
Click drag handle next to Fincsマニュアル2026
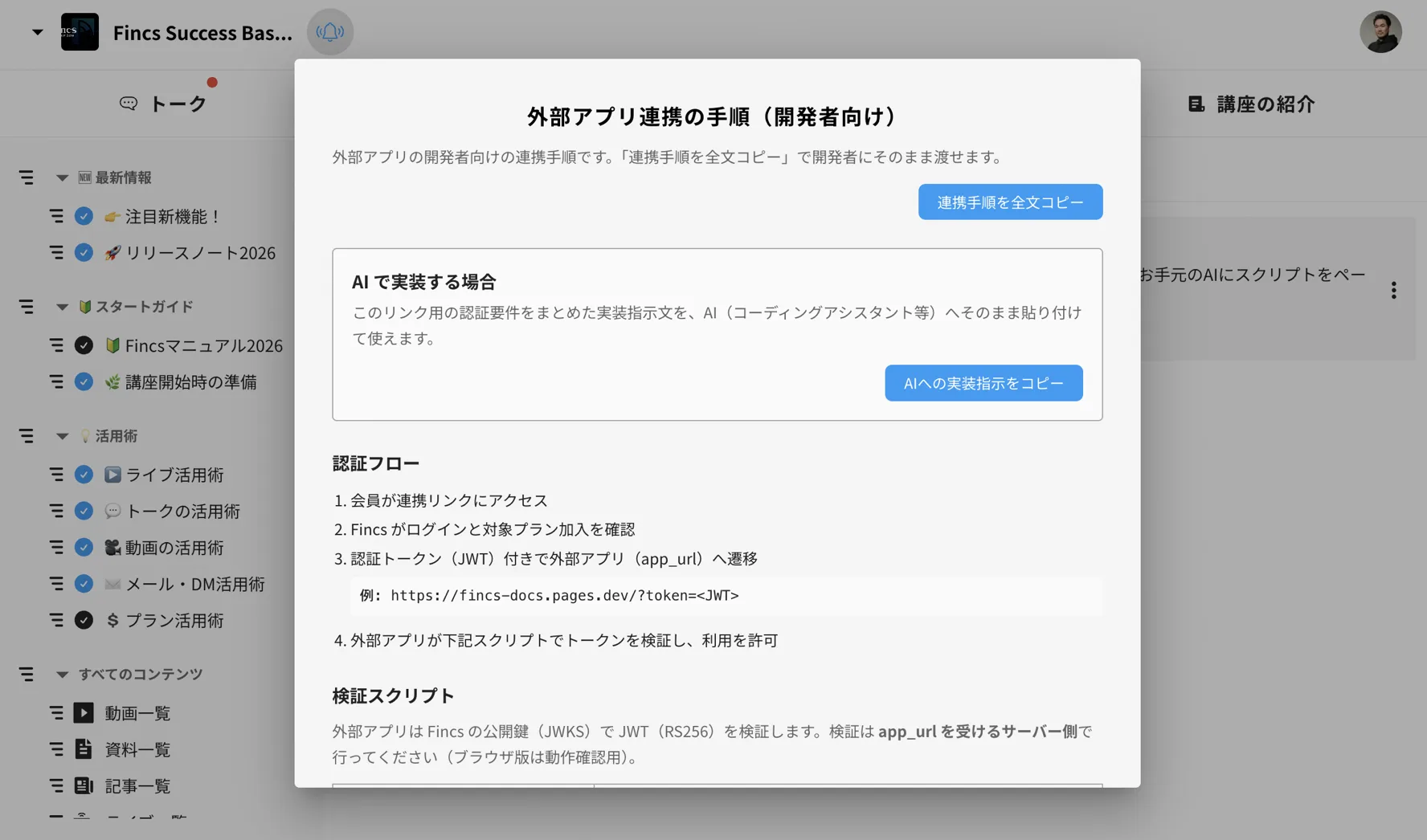click(56, 345)
